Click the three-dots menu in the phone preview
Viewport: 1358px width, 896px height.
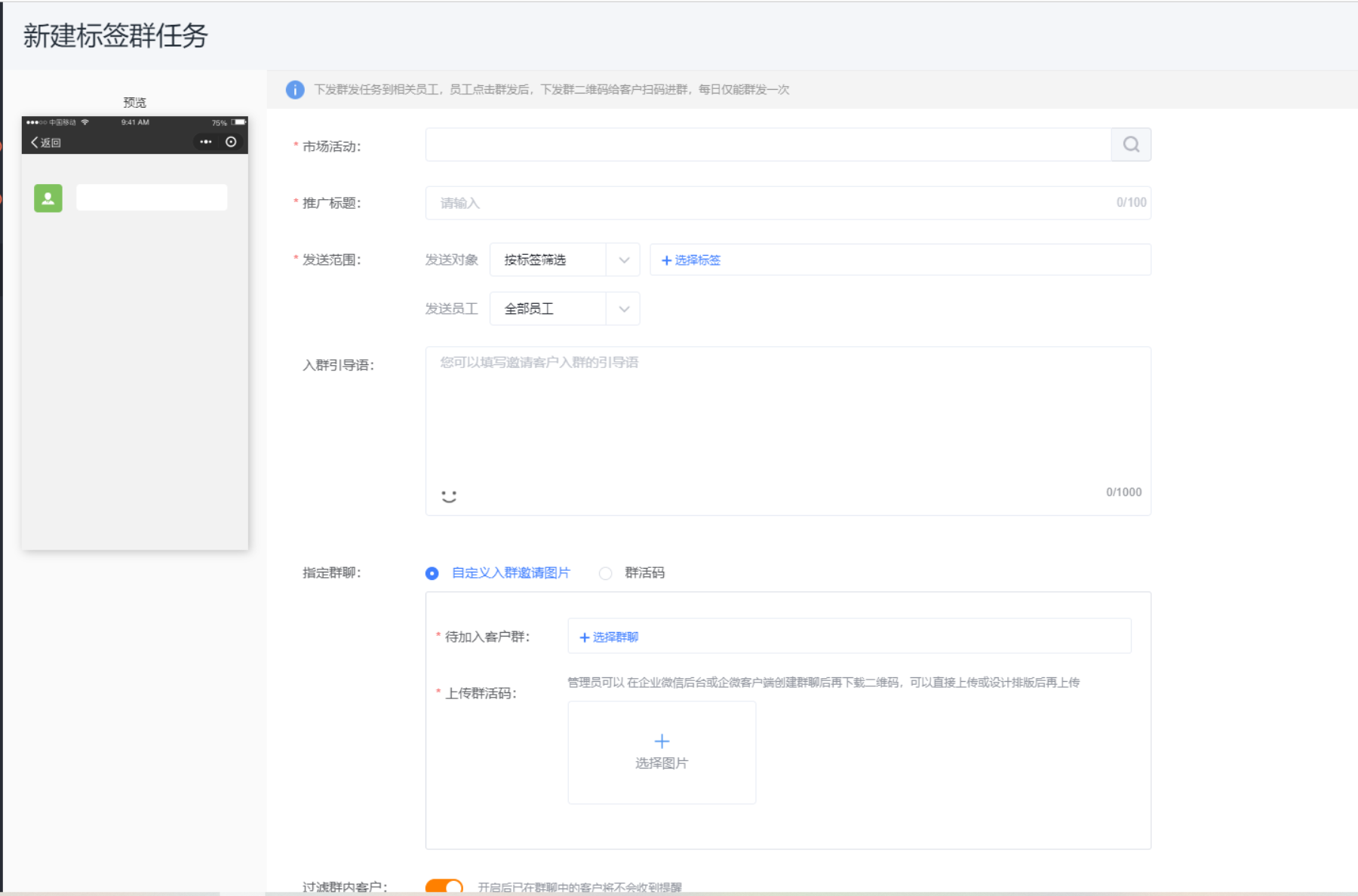click(206, 142)
